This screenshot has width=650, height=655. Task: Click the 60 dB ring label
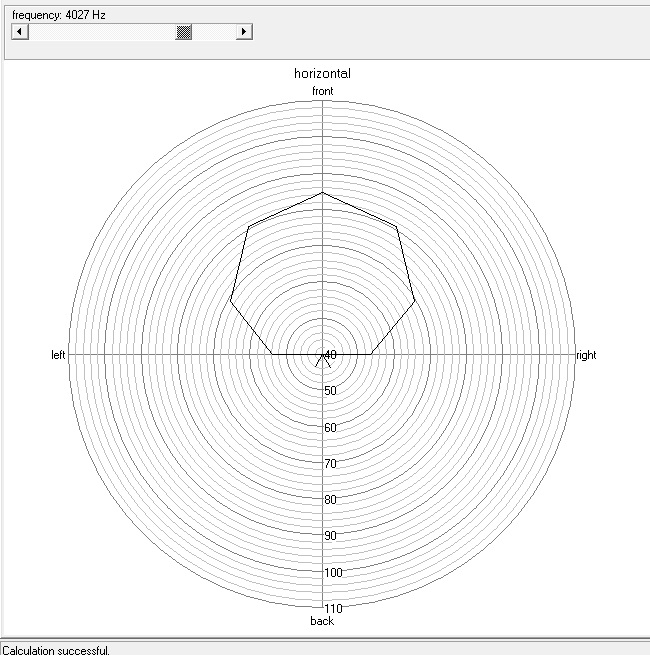[x=330, y=427]
